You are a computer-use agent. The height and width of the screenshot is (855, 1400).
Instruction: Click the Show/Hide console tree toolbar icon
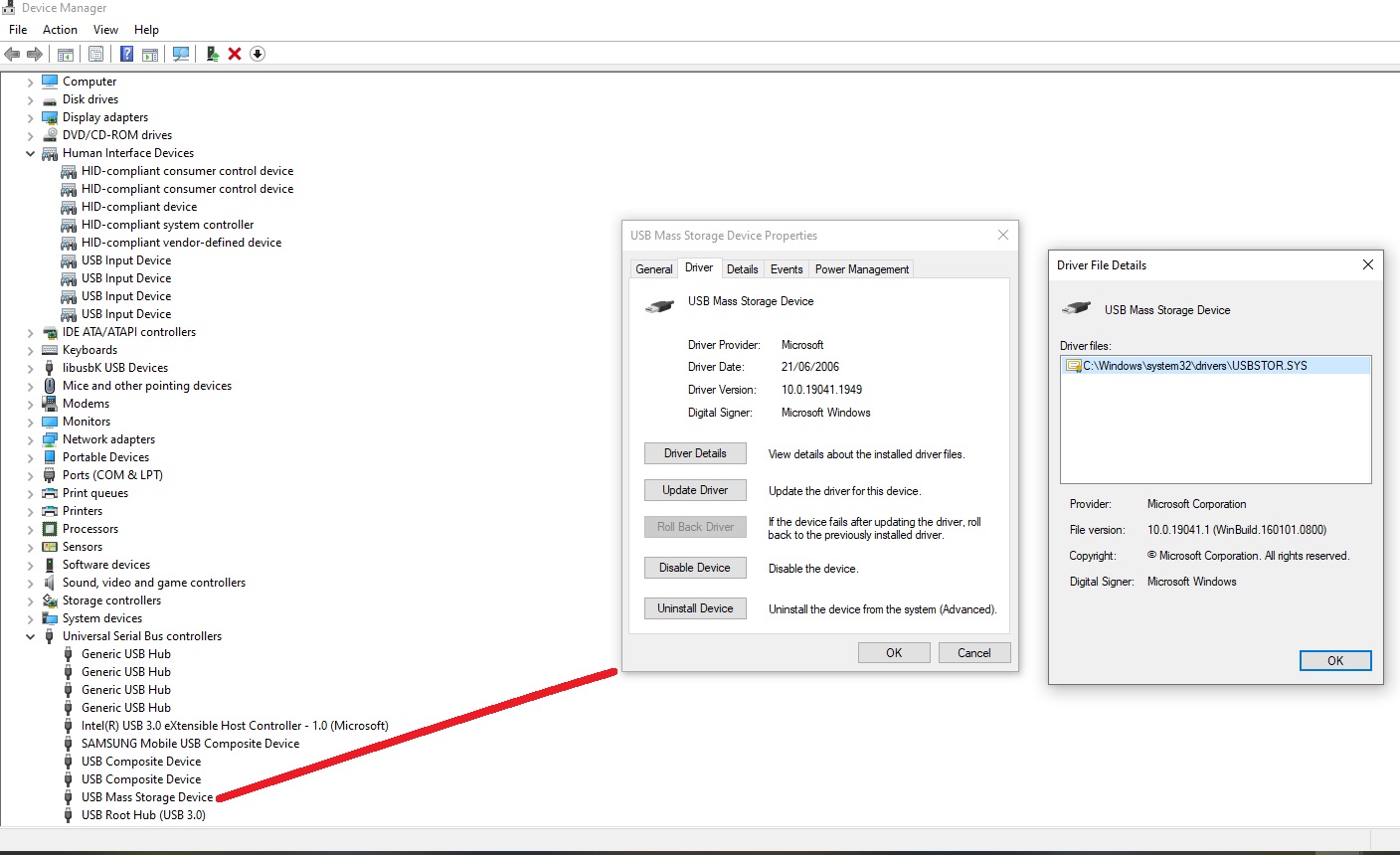click(x=66, y=54)
